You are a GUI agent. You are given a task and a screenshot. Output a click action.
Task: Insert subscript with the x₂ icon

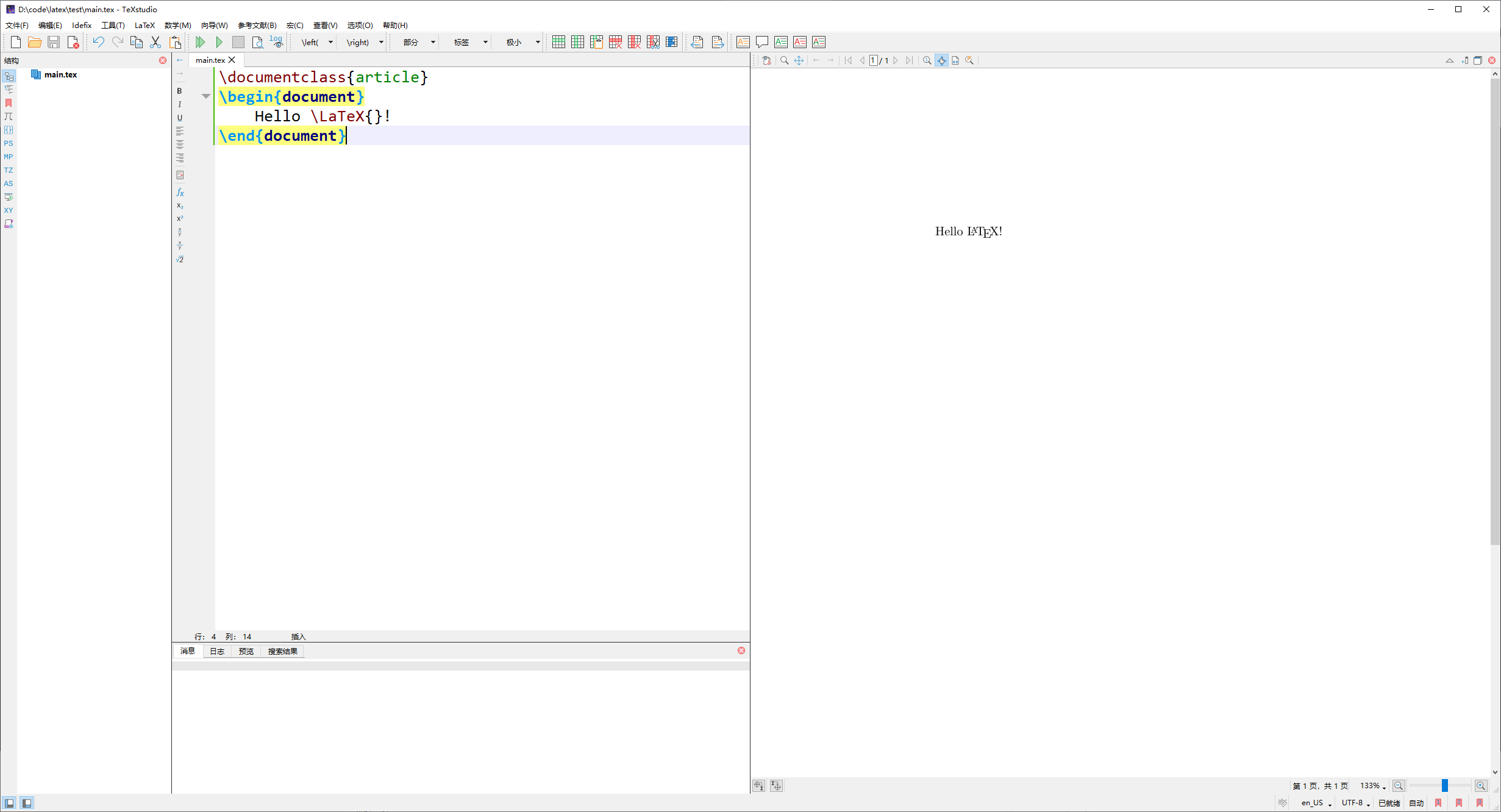coord(180,206)
